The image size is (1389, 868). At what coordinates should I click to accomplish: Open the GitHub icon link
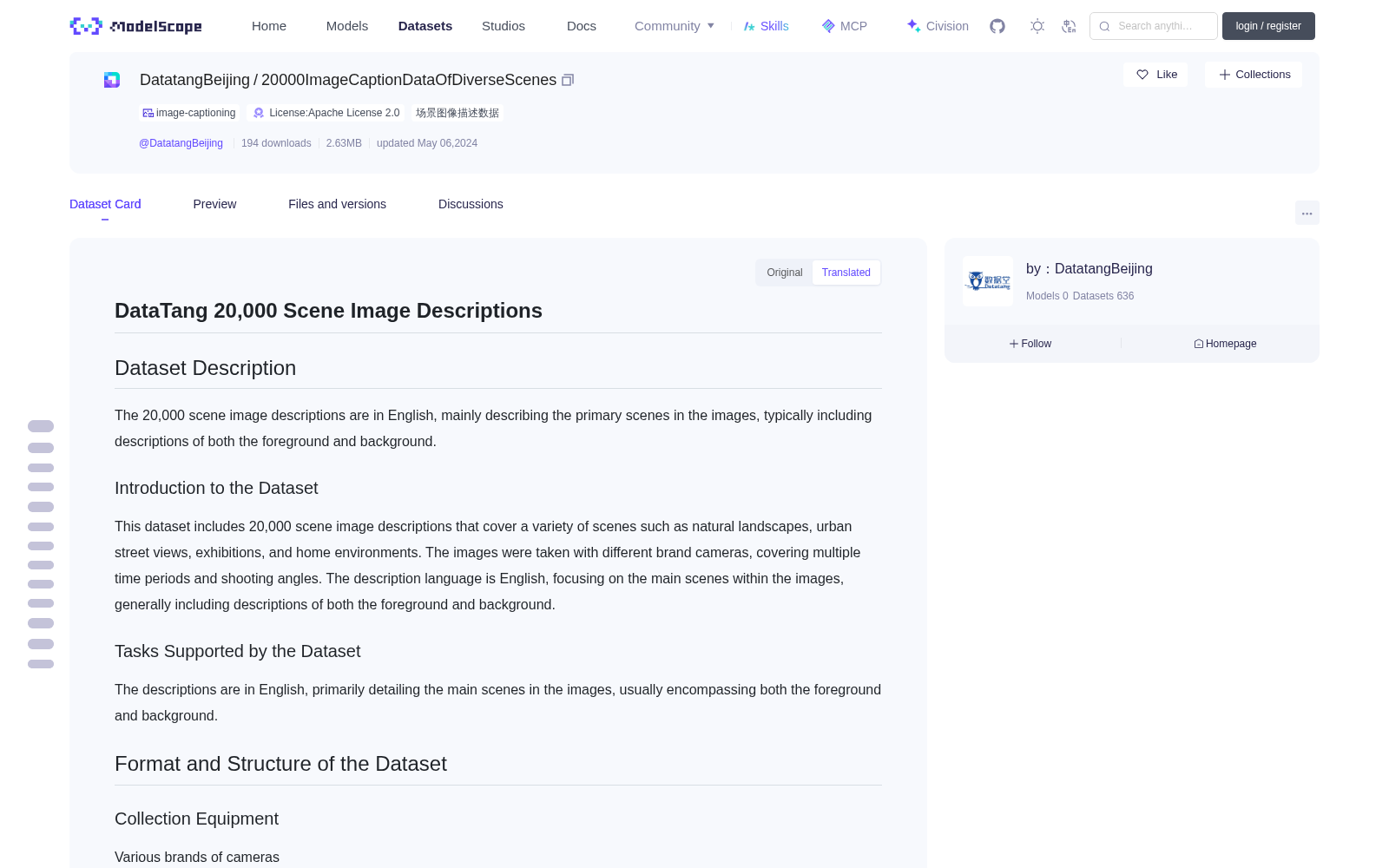click(x=997, y=26)
